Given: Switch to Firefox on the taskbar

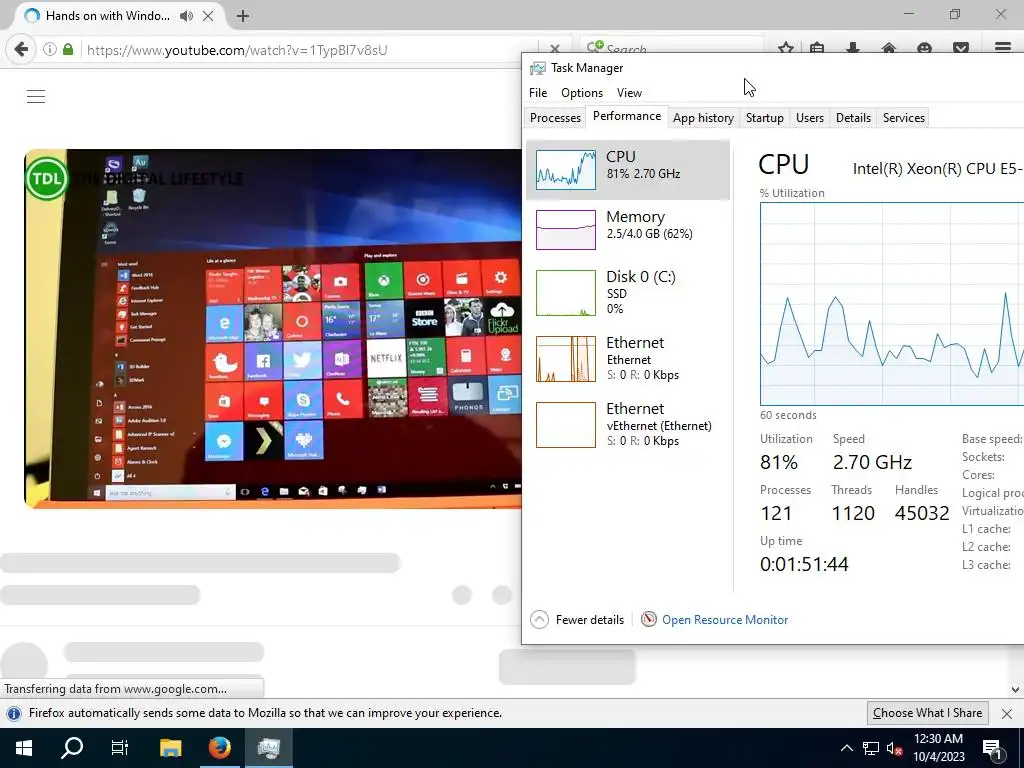Looking at the screenshot, I should 219,748.
